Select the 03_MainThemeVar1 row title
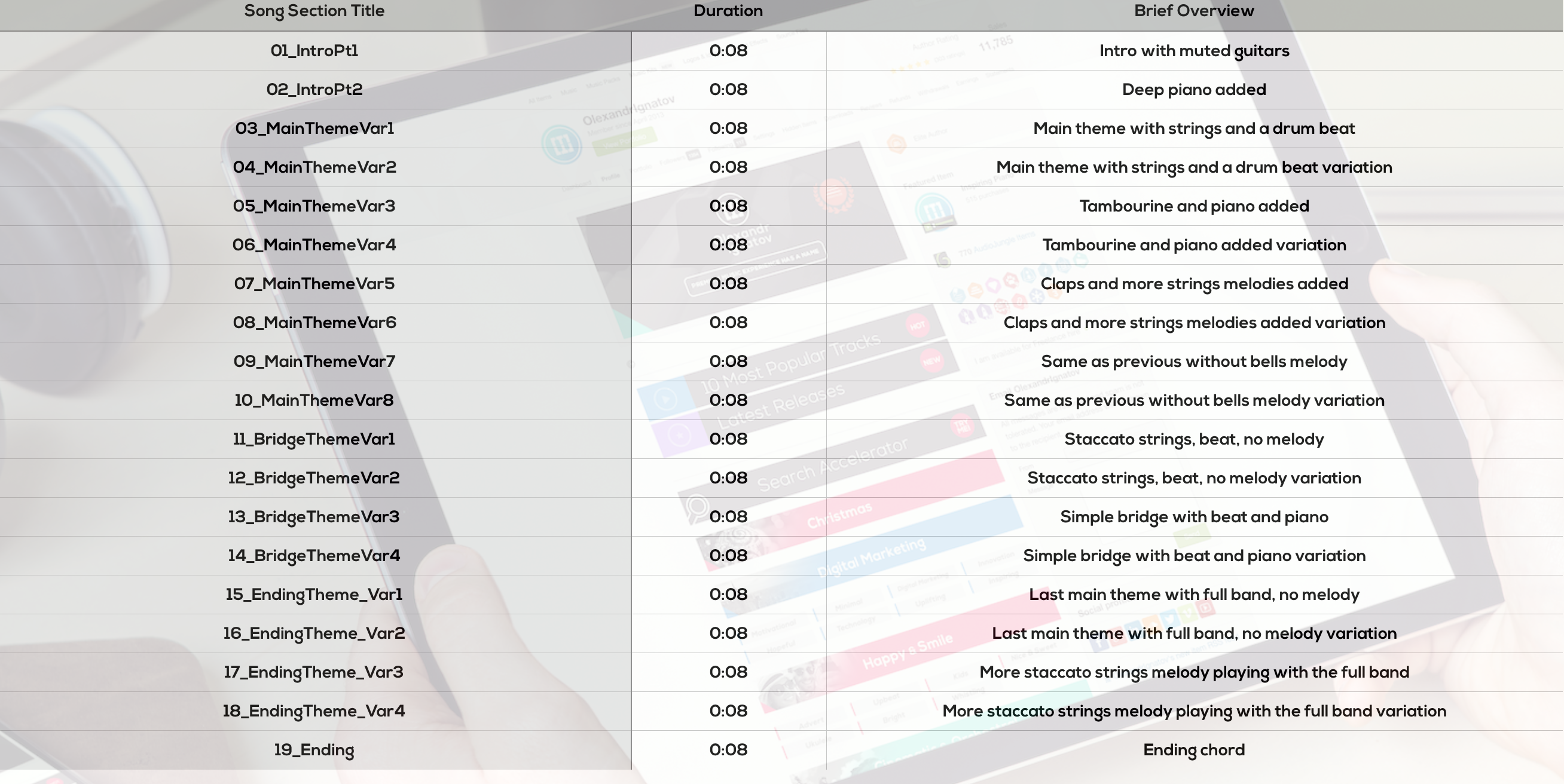 [314, 128]
